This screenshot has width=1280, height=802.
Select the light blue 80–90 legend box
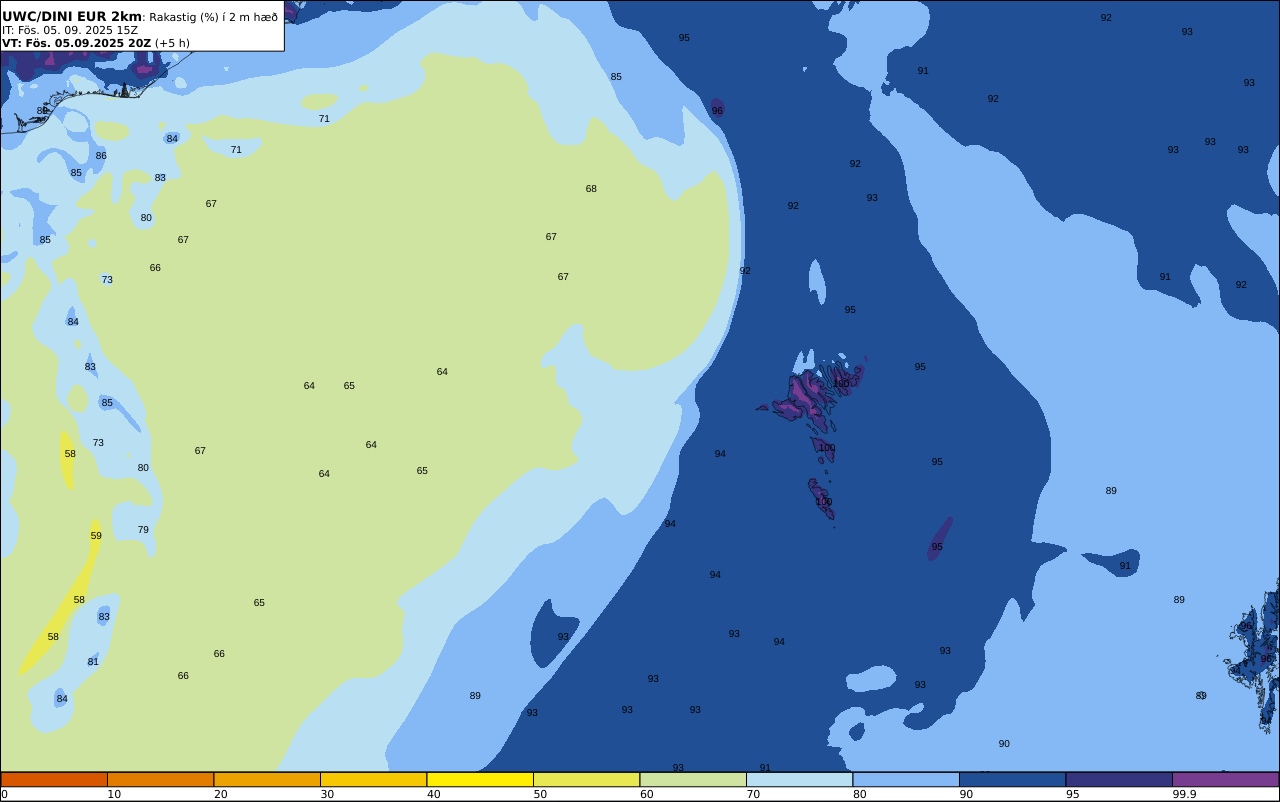906,779
